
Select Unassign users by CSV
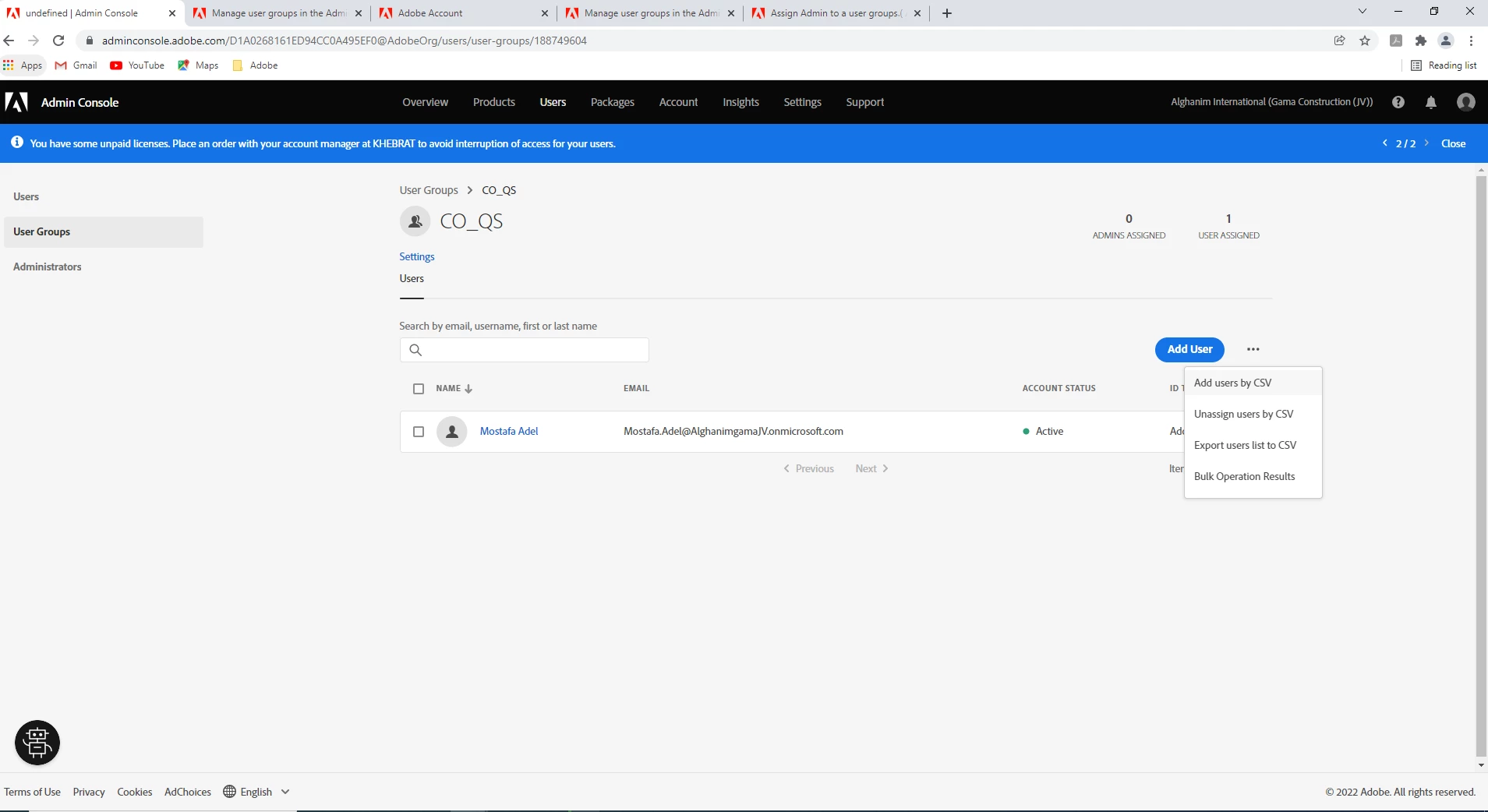pos(1253,414)
